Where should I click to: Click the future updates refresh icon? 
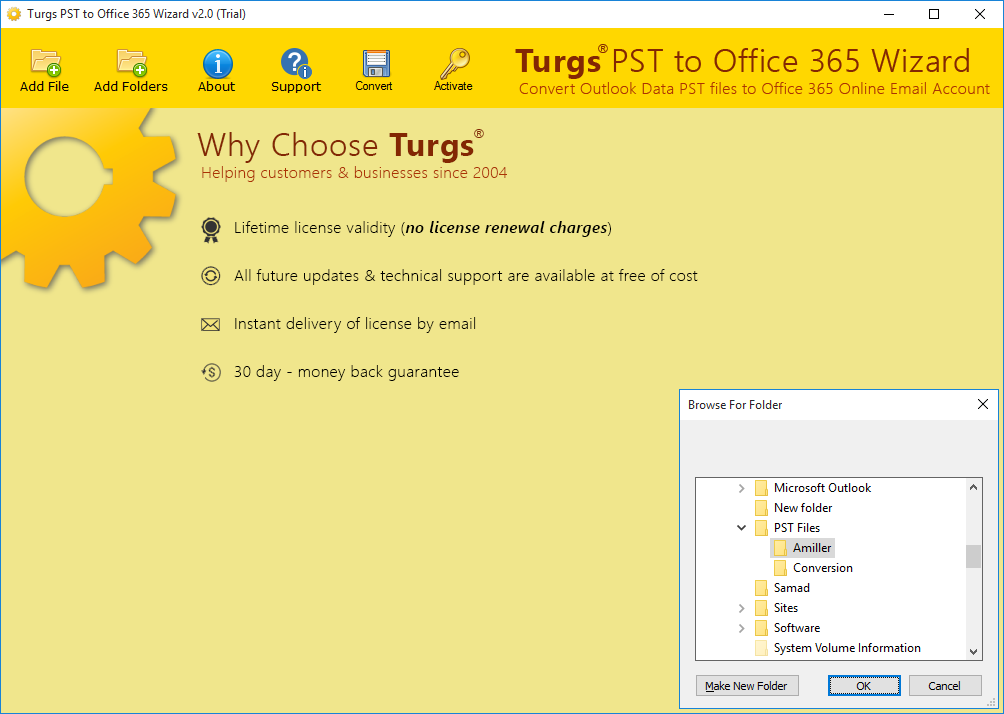pos(211,276)
